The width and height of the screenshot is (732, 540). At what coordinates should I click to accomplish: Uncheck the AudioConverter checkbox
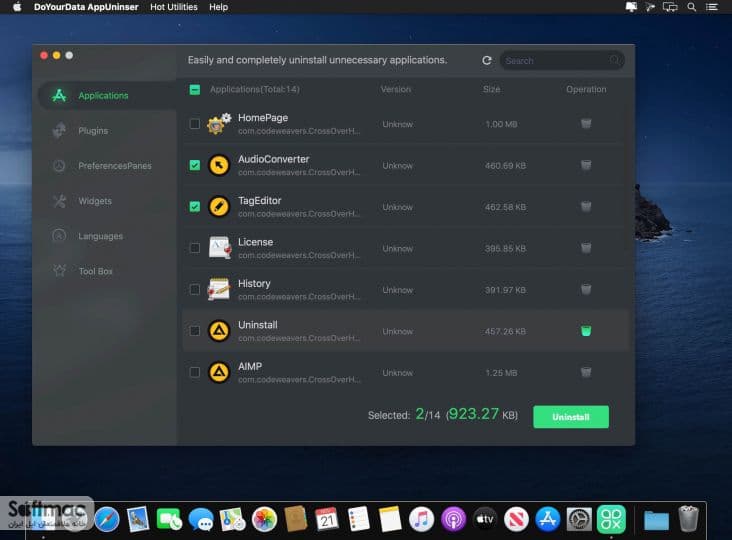pos(195,165)
